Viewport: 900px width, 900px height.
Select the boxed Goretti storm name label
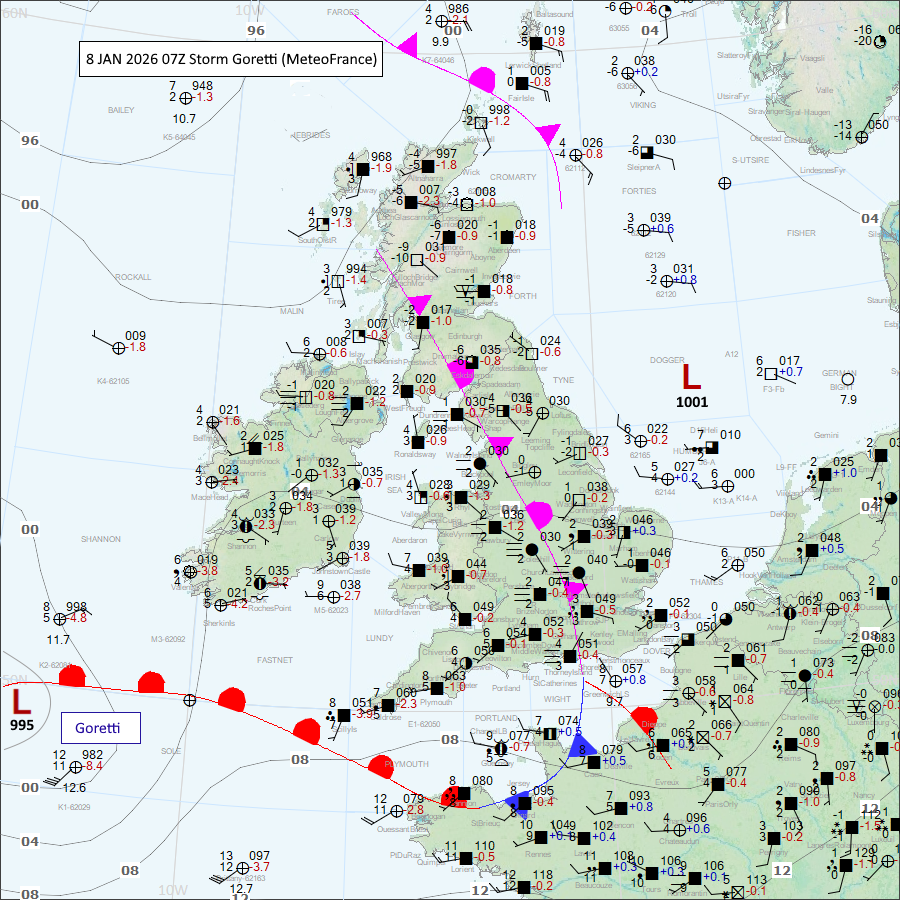[100, 728]
